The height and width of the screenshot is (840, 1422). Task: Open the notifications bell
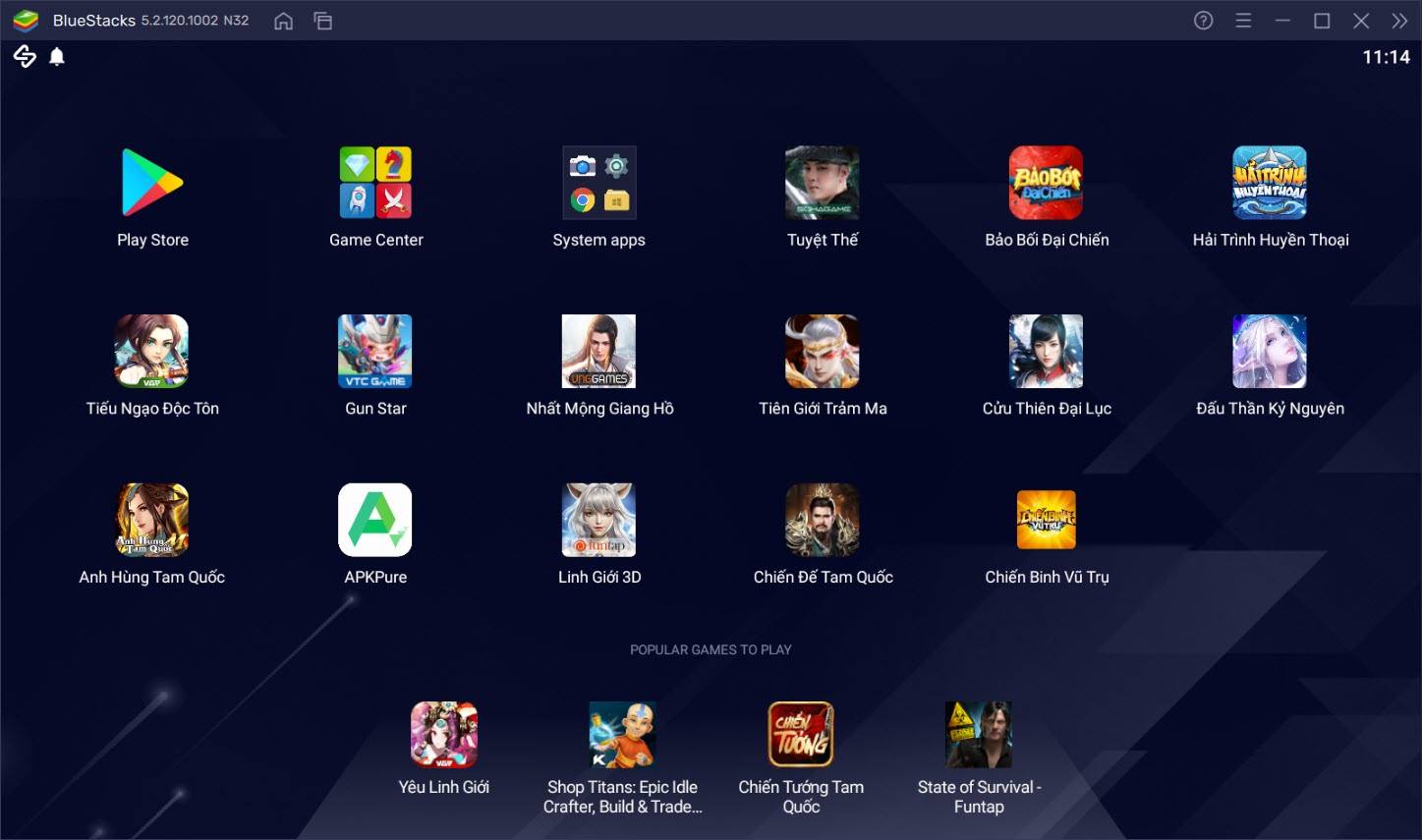pyautogui.click(x=57, y=57)
